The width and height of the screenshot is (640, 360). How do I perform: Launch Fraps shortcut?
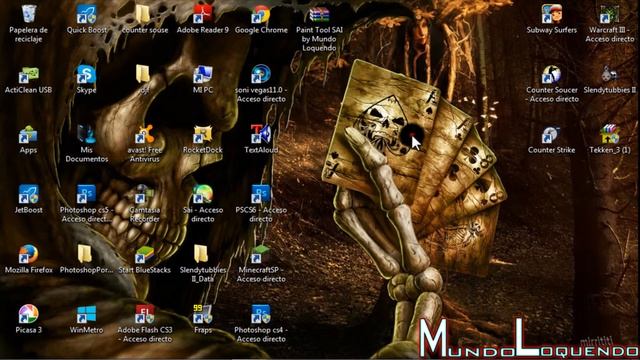click(203, 314)
